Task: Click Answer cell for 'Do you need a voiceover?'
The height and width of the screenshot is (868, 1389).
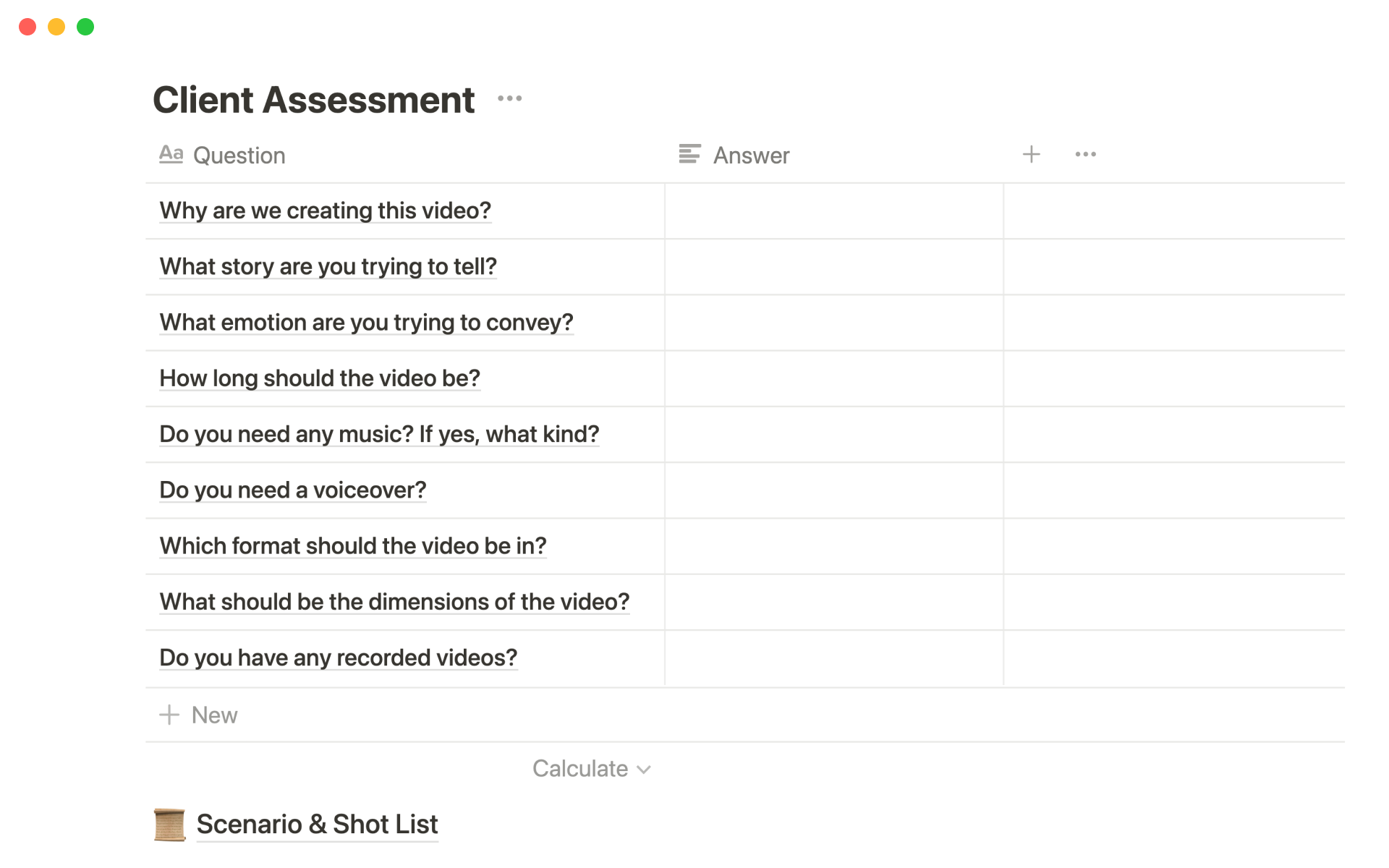Action: tap(833, 490)
